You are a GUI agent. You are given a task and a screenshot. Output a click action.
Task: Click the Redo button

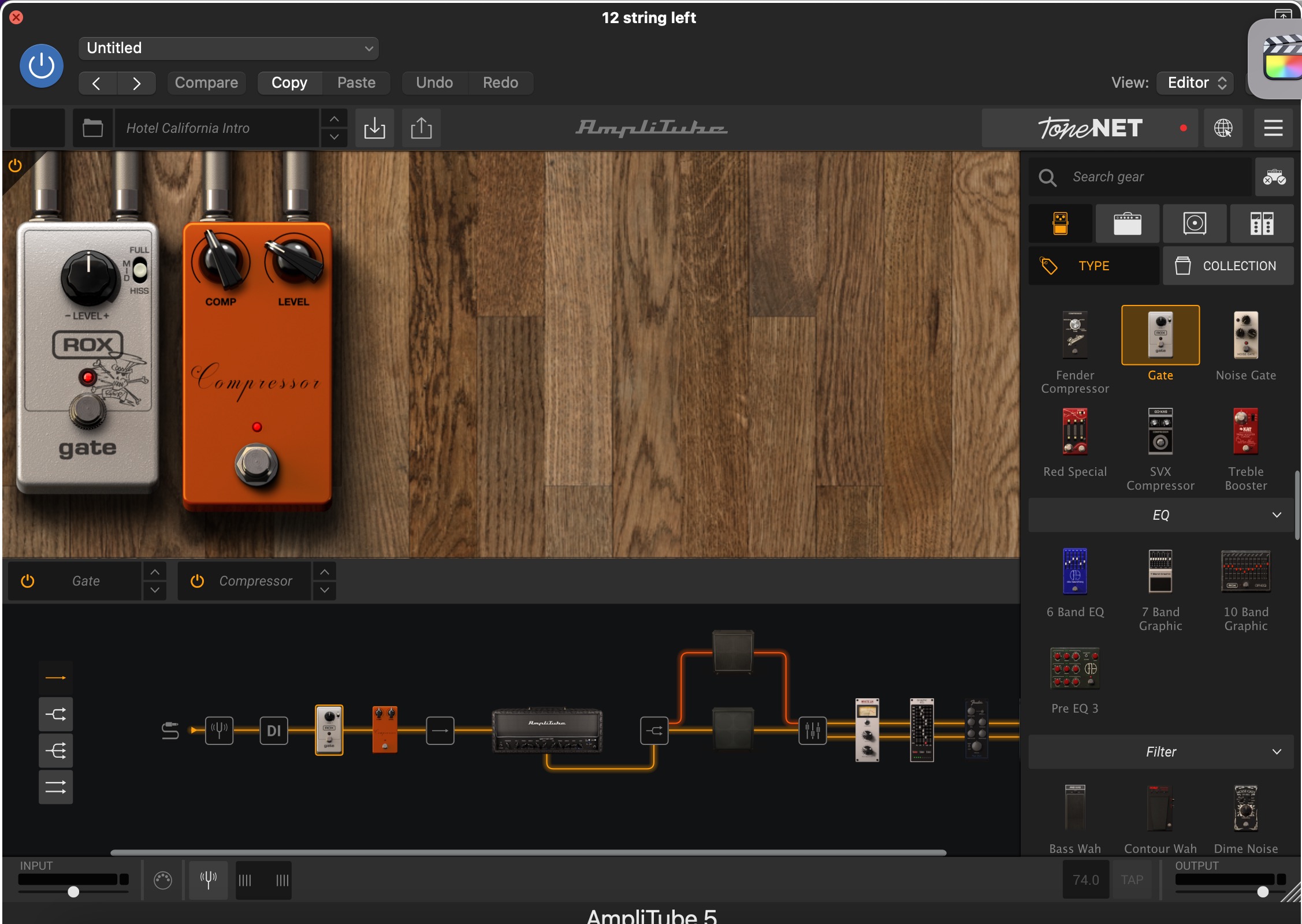500,83
